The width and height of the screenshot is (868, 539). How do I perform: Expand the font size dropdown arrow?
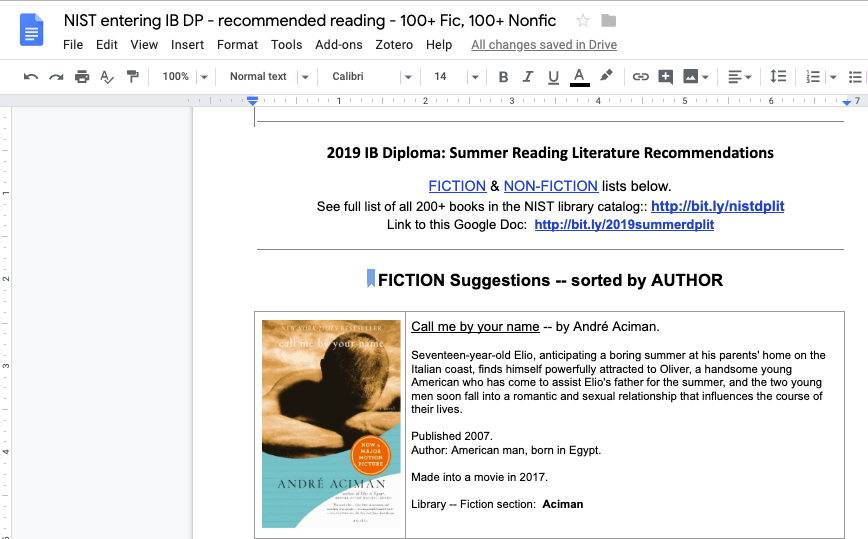475,77
